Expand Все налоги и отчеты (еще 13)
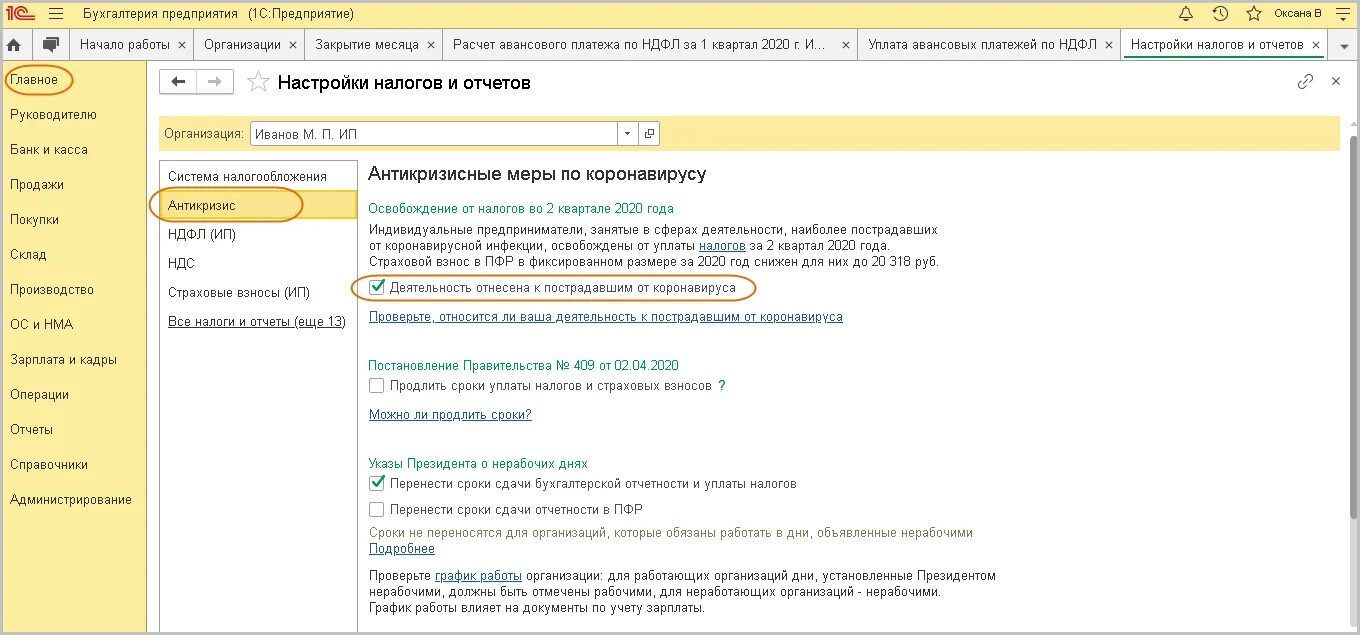 (256, 321)
